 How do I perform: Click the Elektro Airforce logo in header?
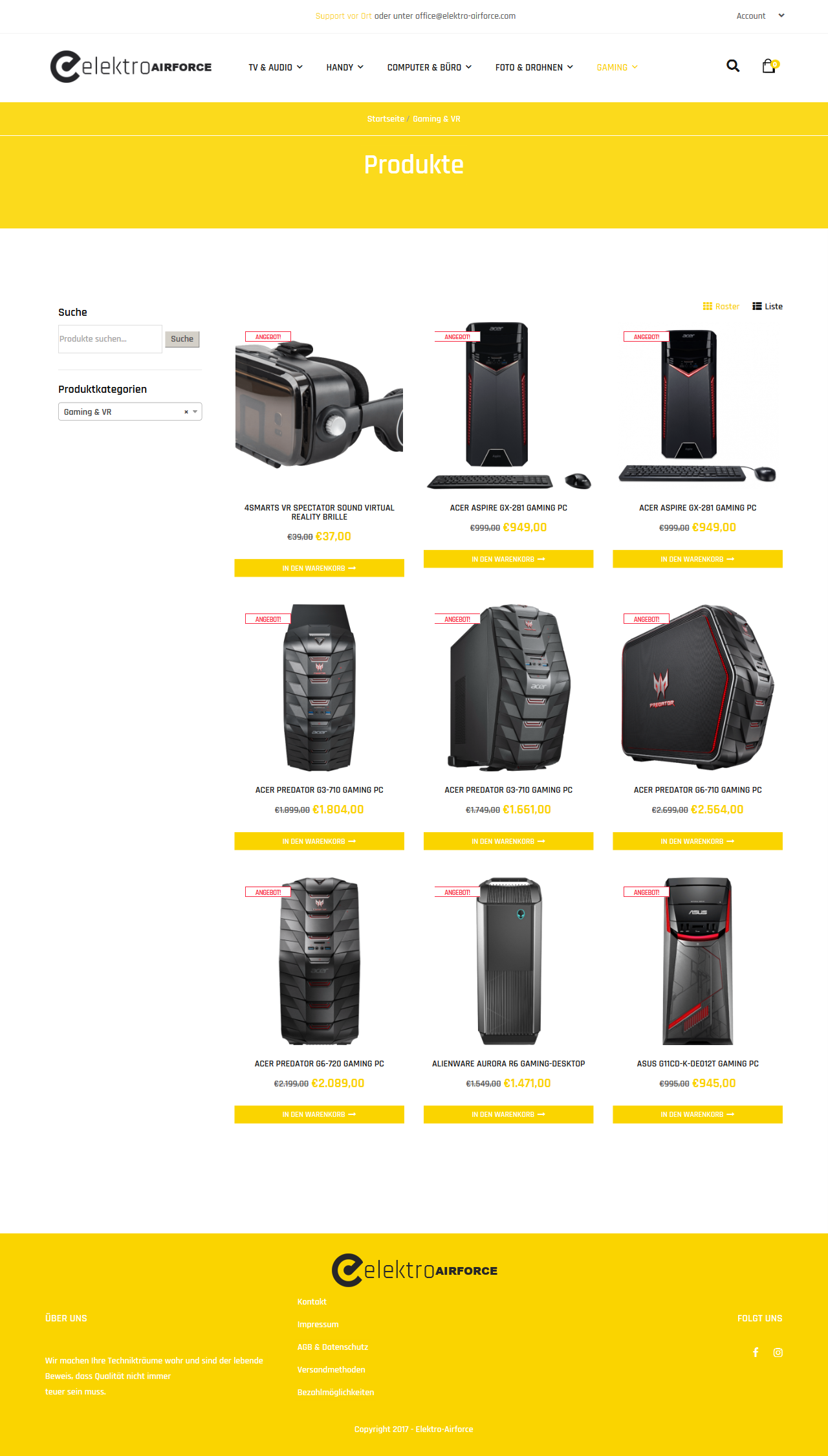tap(131, 67)
